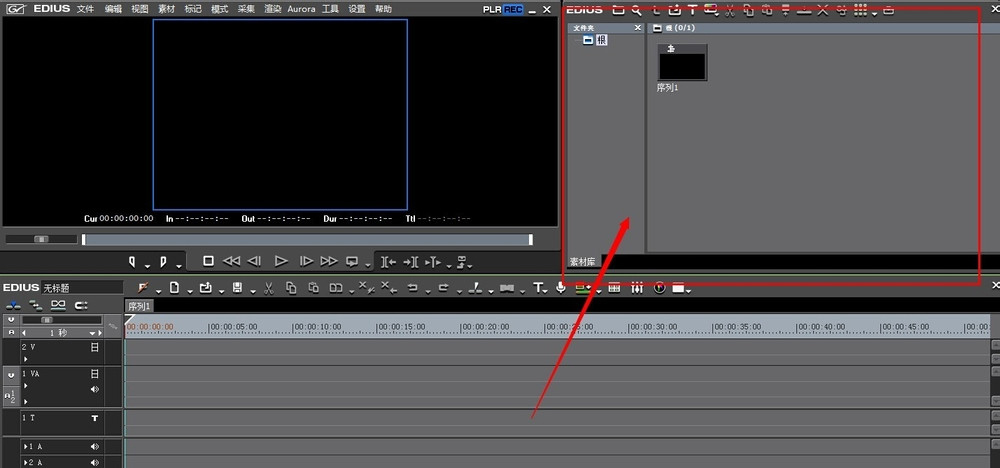Toggle video mute on track 2 V
Image resolution: width=1000 pixels, height=468 pixels.
point(94,347)
